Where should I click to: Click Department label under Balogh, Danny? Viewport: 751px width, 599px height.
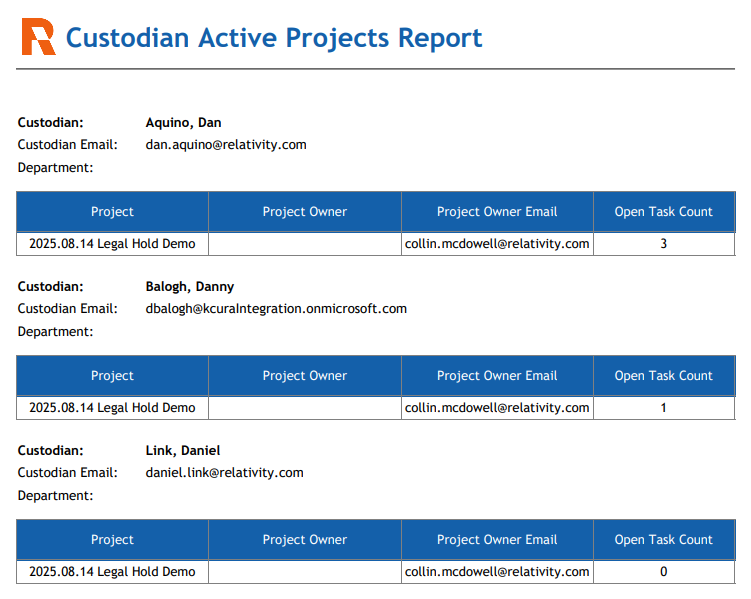(x=56, y=332)
